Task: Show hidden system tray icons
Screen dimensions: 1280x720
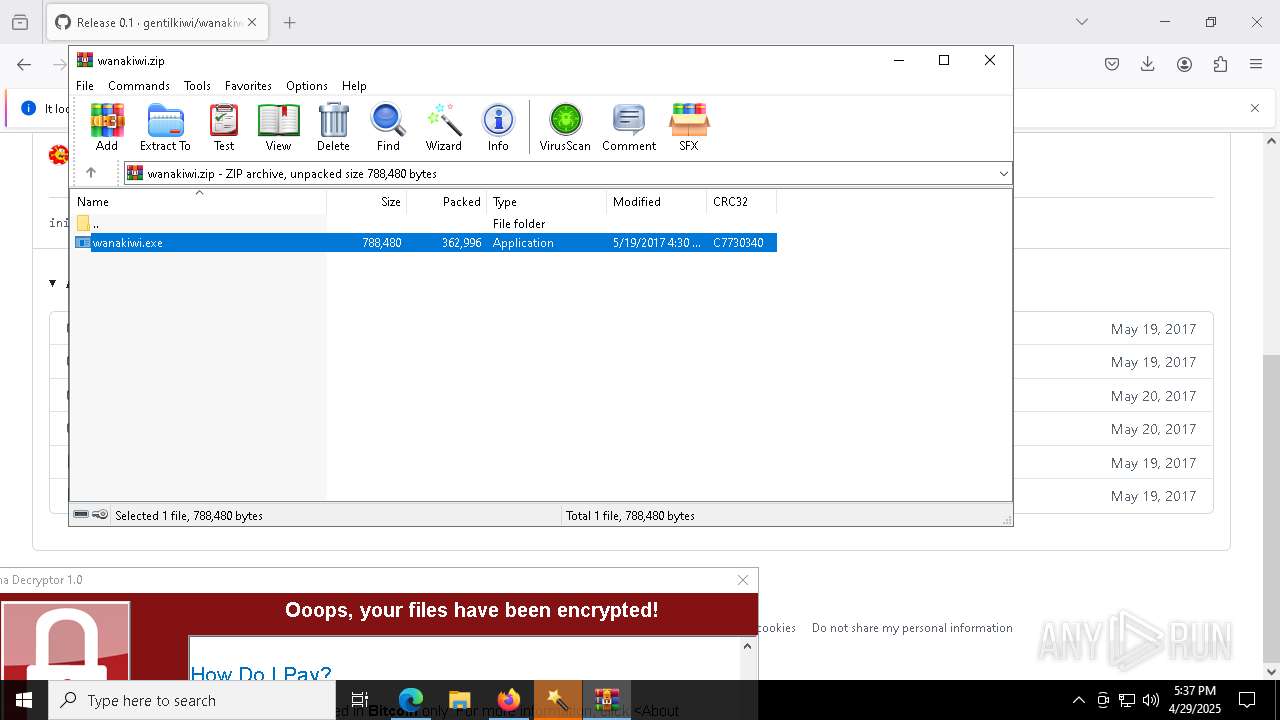Action: click(1078, 700)
